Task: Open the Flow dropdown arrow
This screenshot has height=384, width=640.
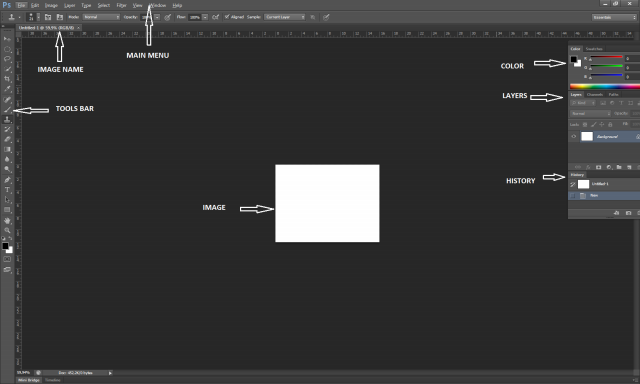Action: (x=205, y=17)
